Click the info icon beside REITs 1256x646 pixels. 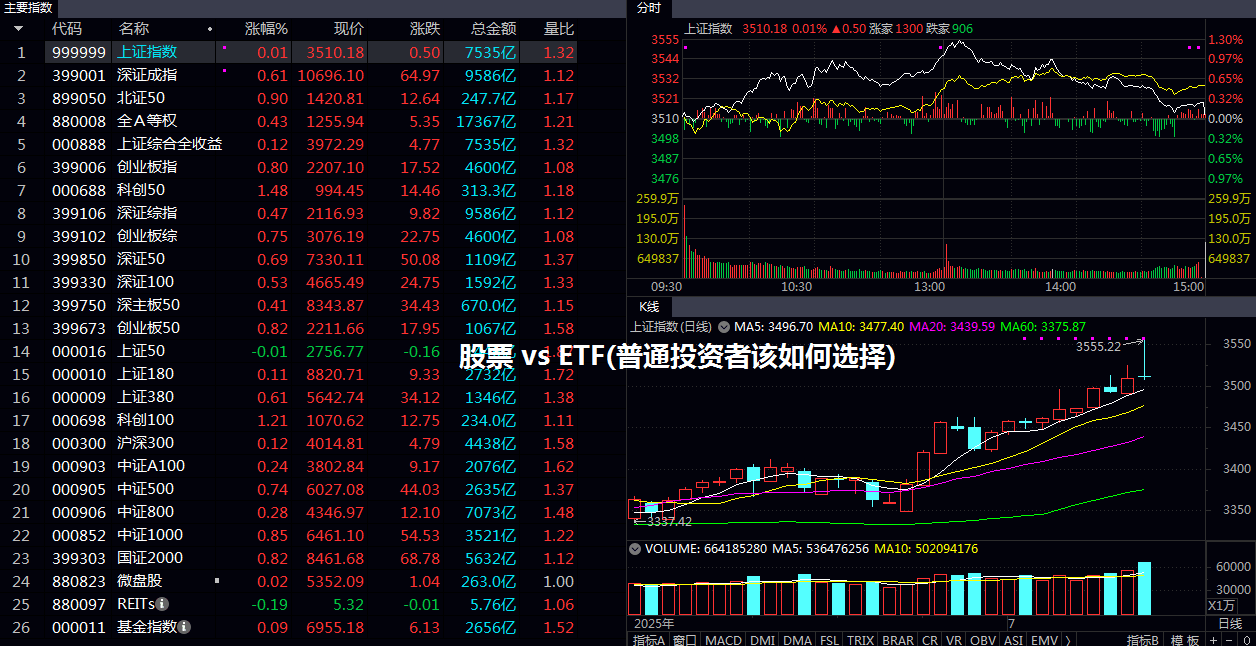click(162, 604)
